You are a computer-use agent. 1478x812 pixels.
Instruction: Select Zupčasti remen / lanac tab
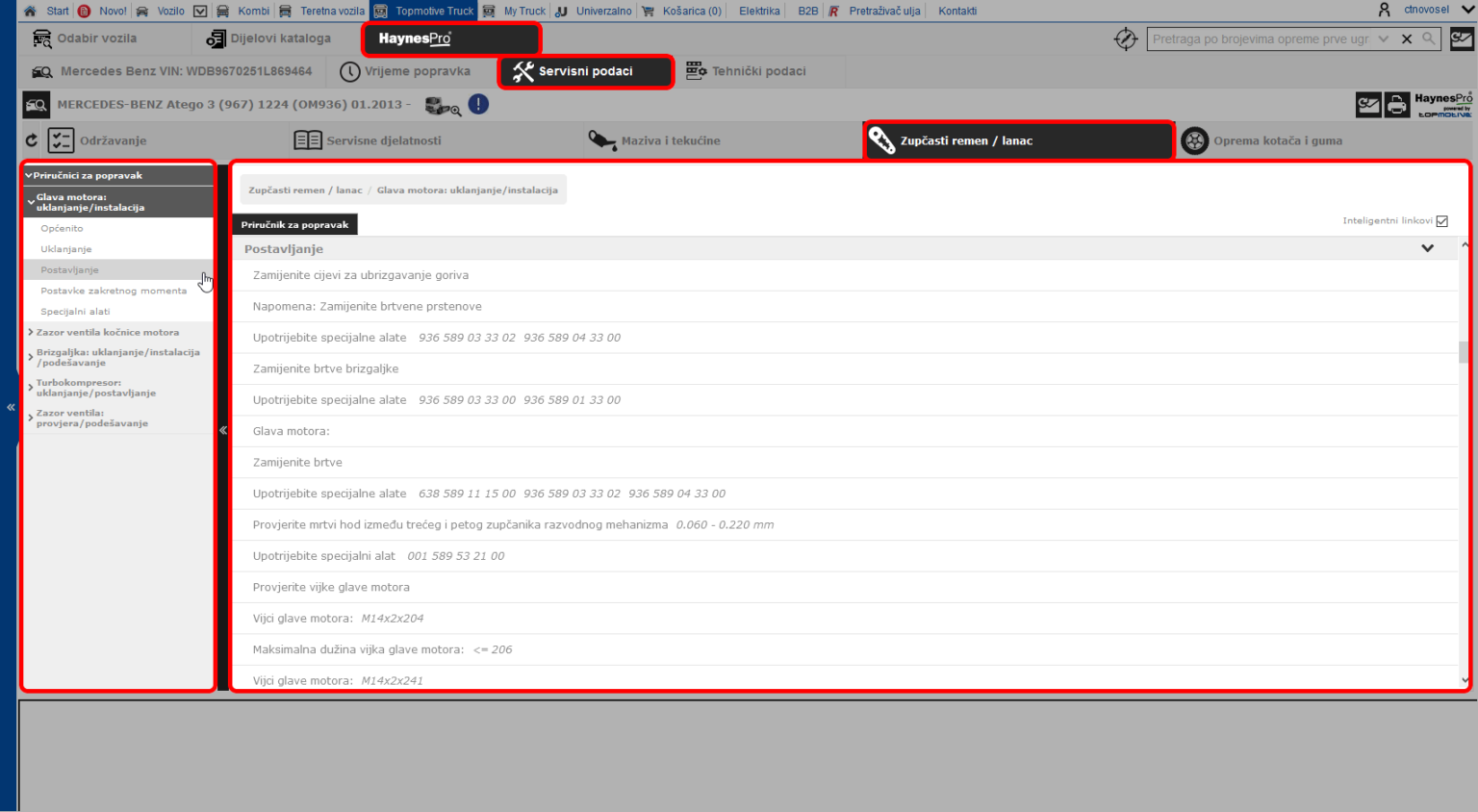[1018, 140]
